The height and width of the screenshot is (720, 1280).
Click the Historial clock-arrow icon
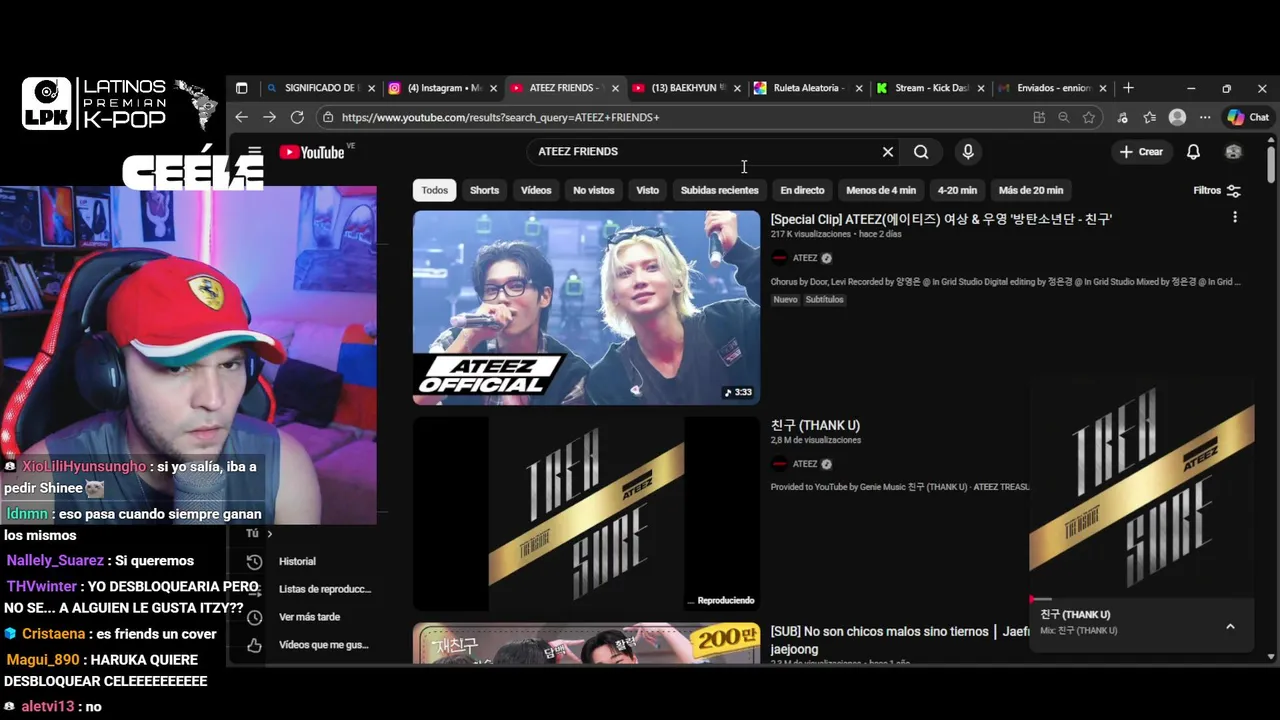[254, 562]
